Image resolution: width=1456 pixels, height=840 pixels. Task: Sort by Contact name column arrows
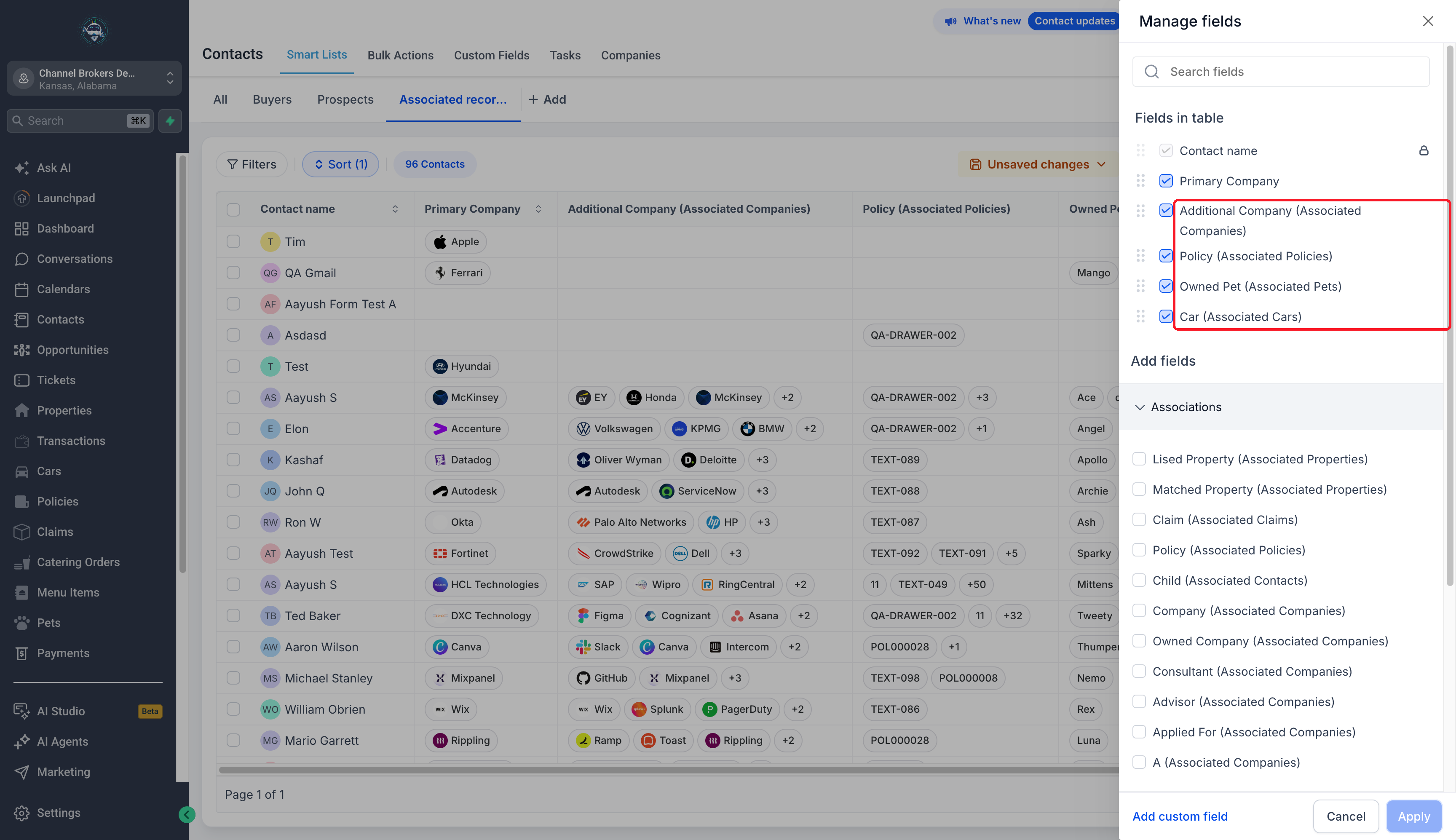pos(395,209)
